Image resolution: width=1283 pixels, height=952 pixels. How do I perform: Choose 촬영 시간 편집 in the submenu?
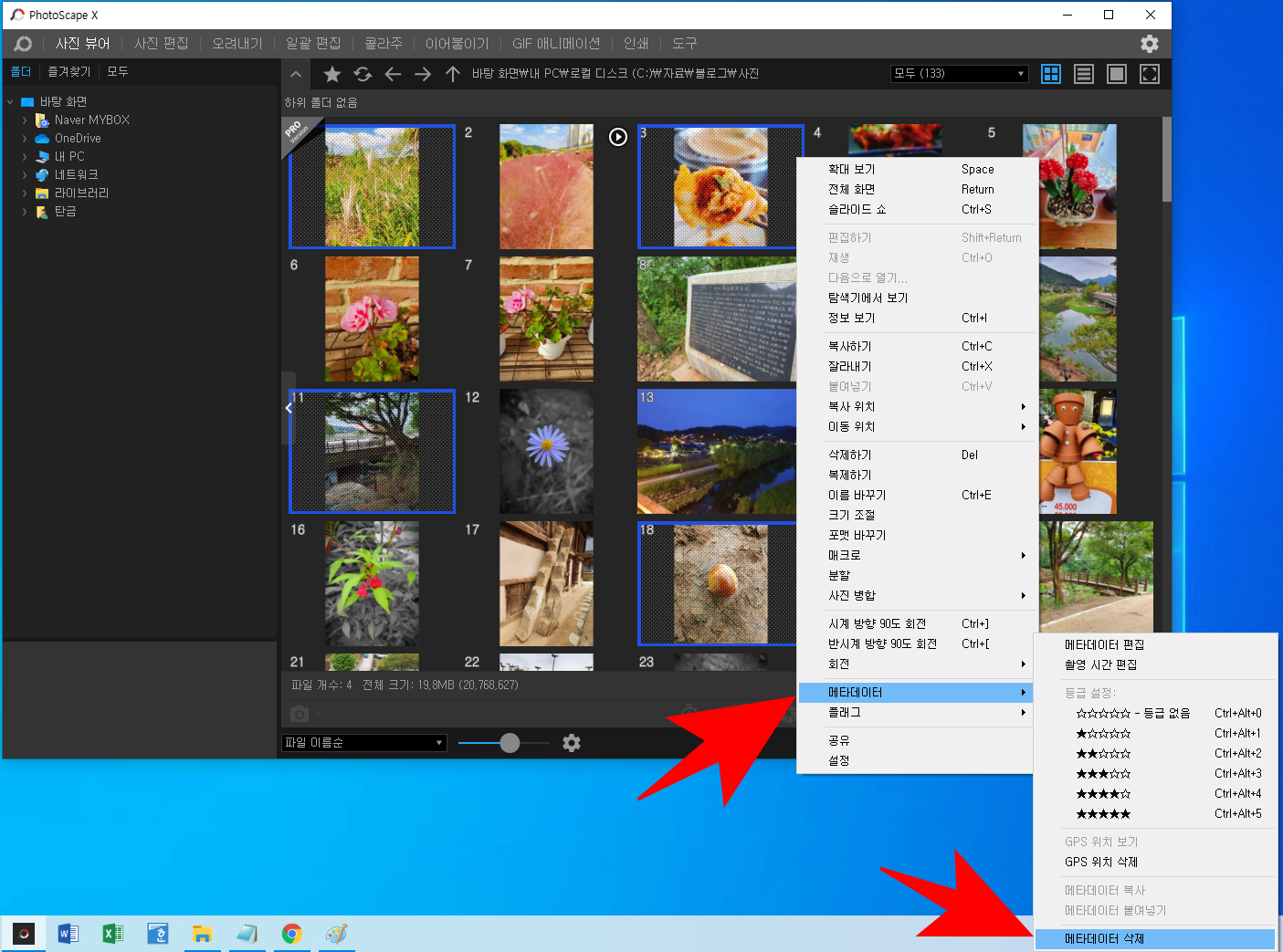pyautogui.click(x=1155, y=664)
